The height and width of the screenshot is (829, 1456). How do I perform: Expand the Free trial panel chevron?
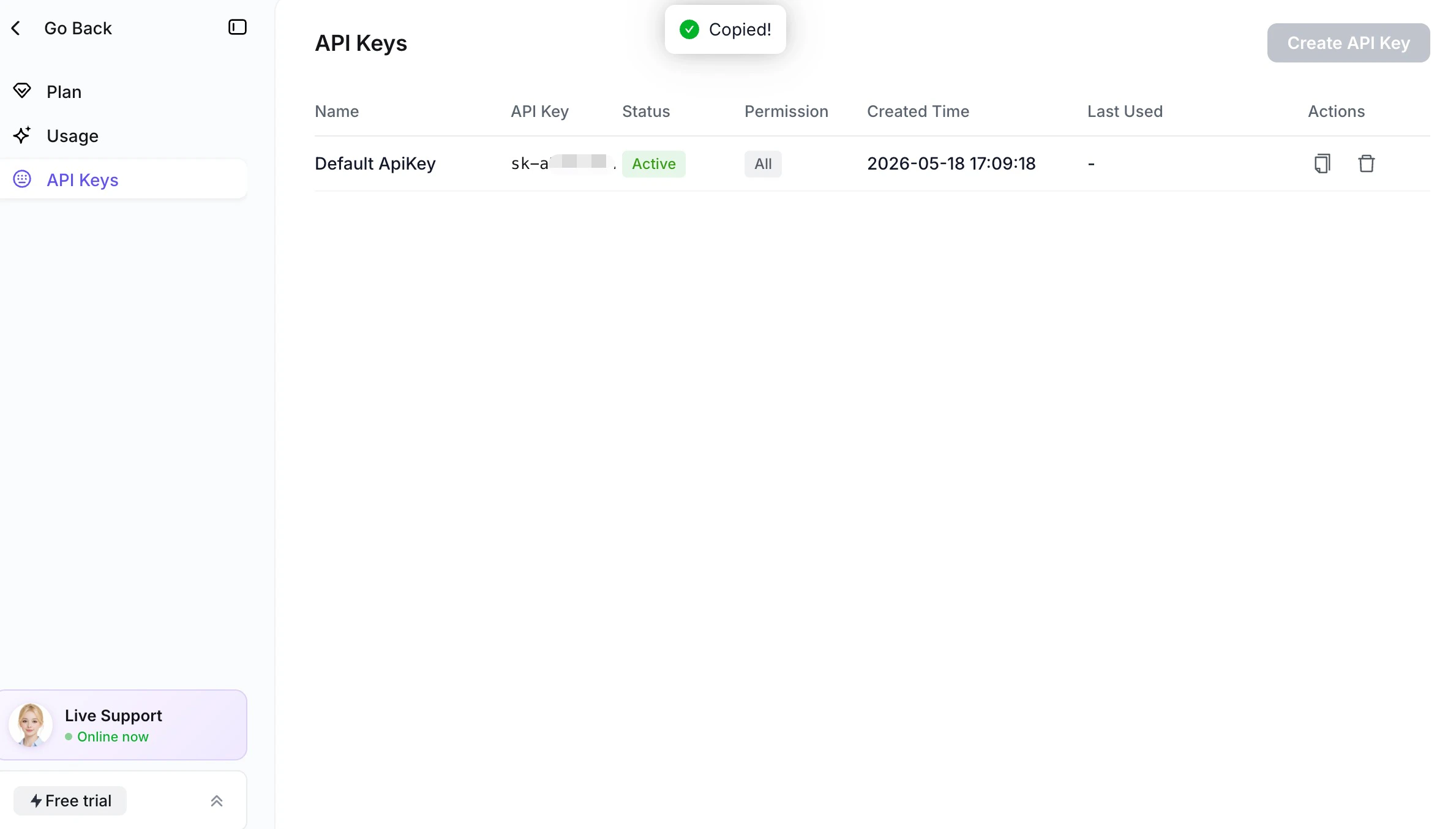[x=217, y=801]
